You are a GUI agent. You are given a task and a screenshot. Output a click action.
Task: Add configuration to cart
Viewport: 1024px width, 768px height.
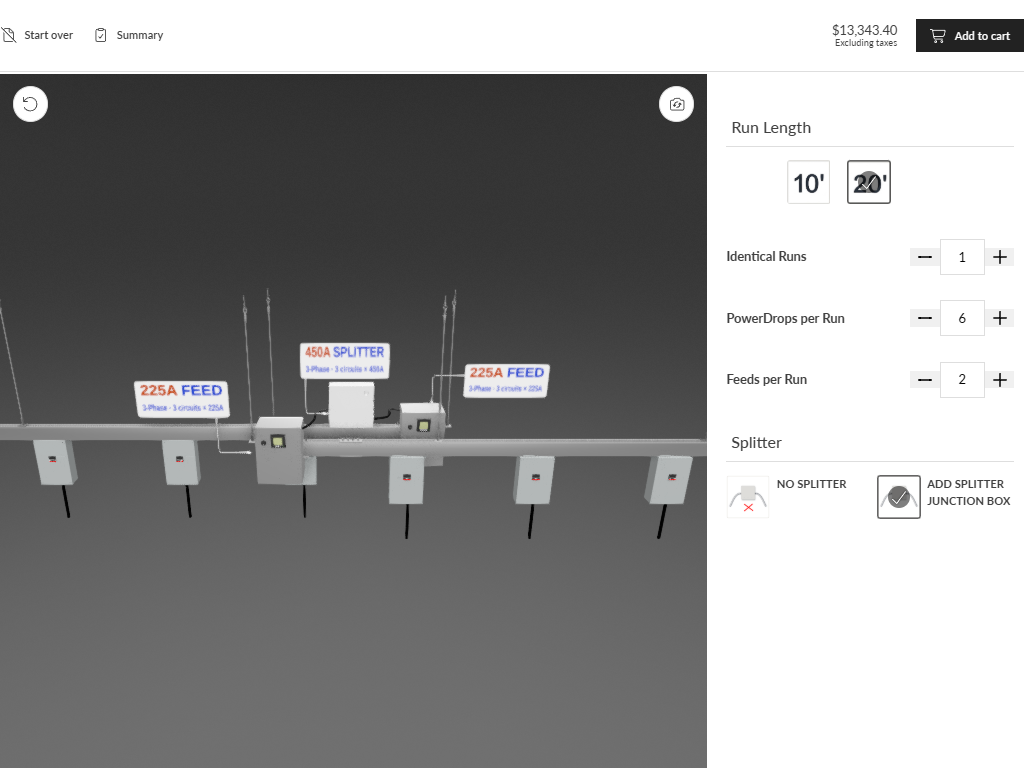point(970,36)
